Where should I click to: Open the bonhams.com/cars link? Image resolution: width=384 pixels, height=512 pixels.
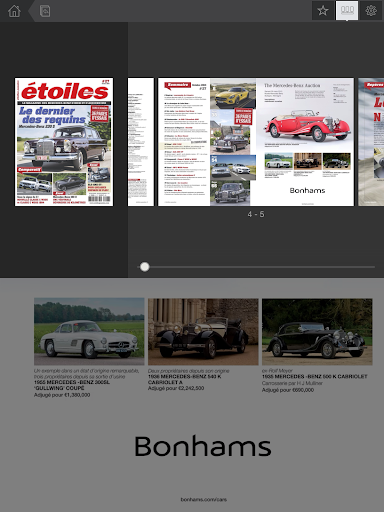coord(203,499)
